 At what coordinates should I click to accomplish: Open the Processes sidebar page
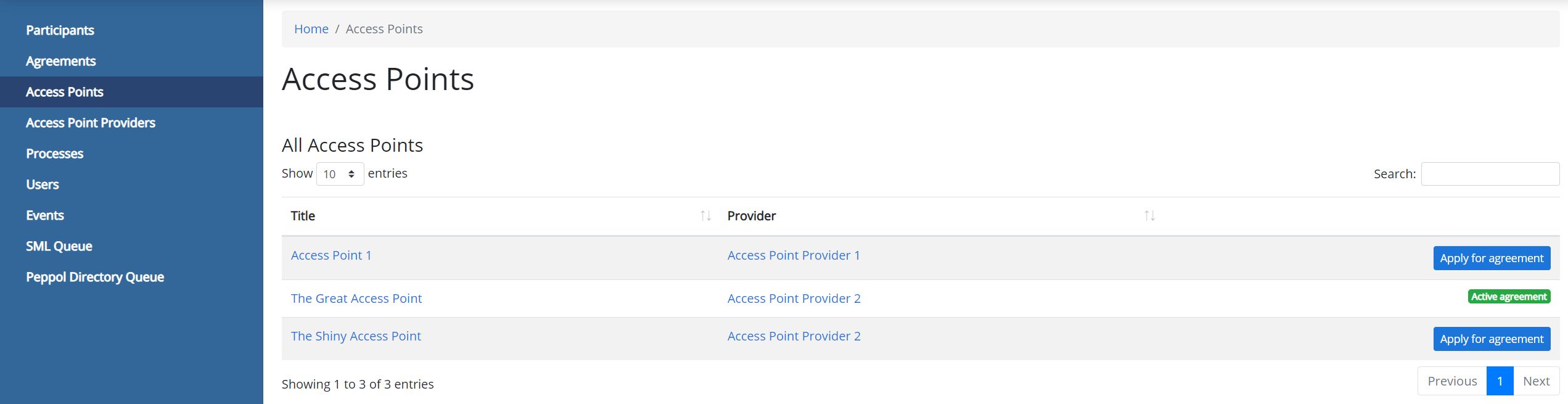pos(54,154)
